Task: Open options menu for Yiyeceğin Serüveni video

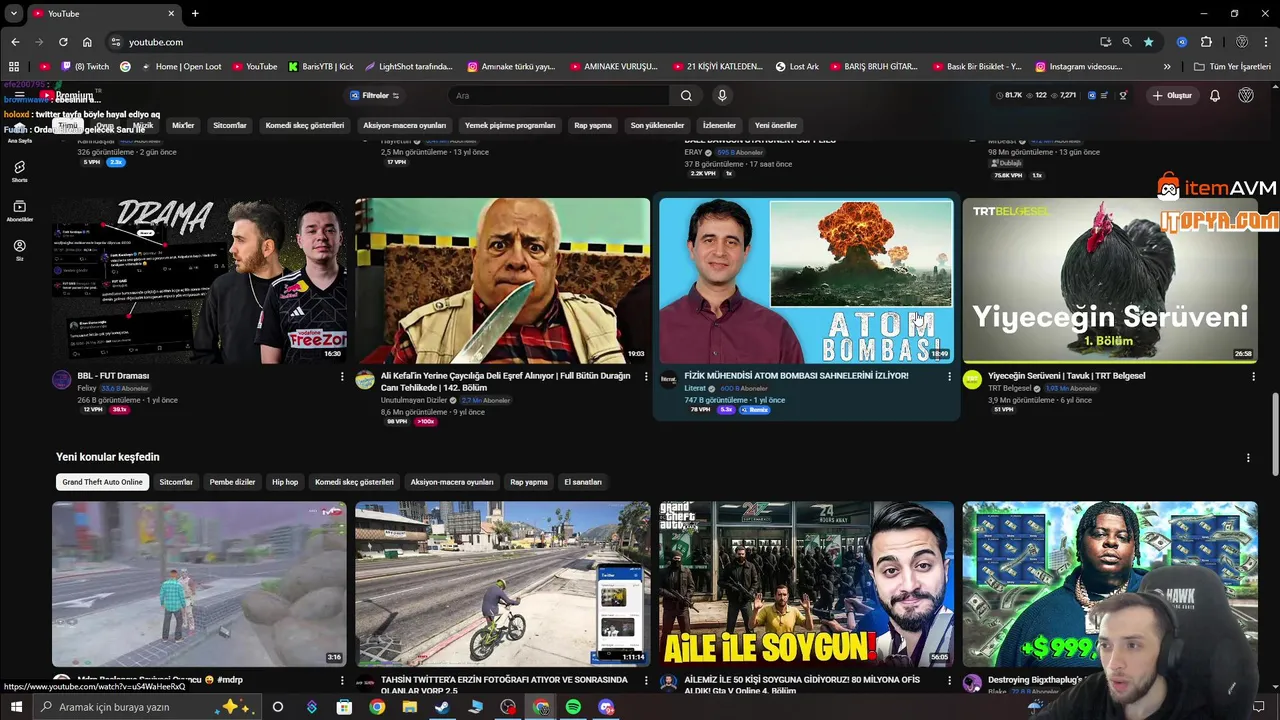Action: (1253, 377)
